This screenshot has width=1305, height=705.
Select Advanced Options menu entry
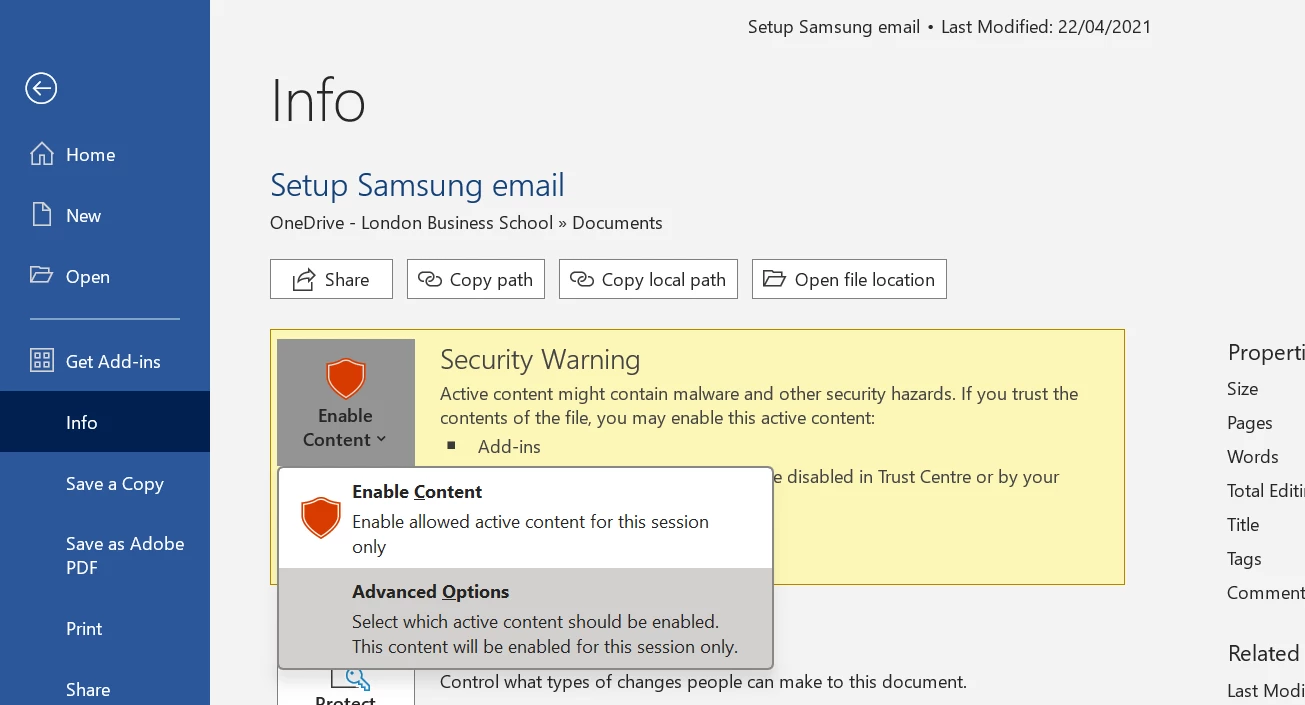(x=526, y=618)
